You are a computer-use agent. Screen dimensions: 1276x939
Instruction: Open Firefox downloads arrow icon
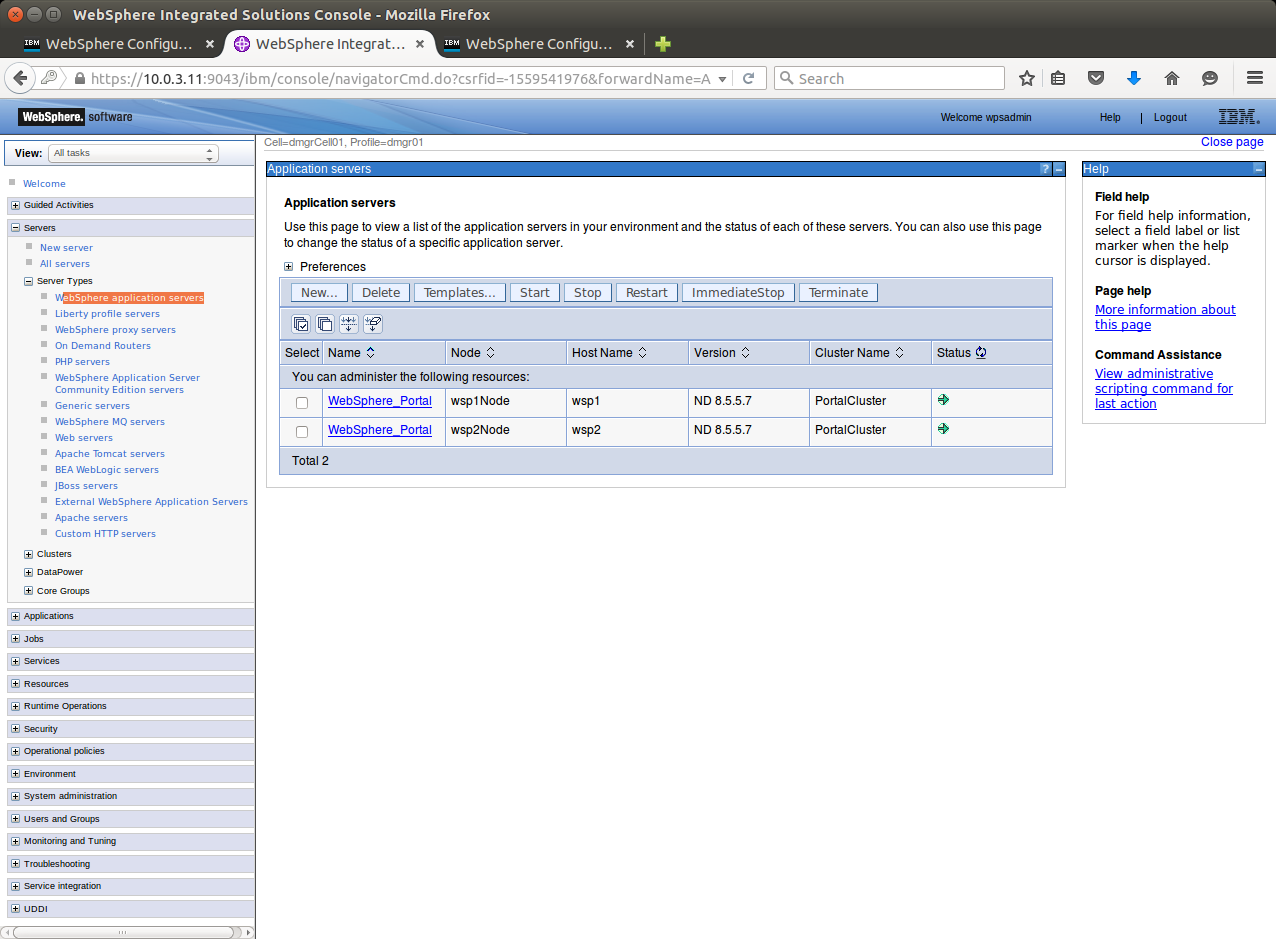(1134, 78)
